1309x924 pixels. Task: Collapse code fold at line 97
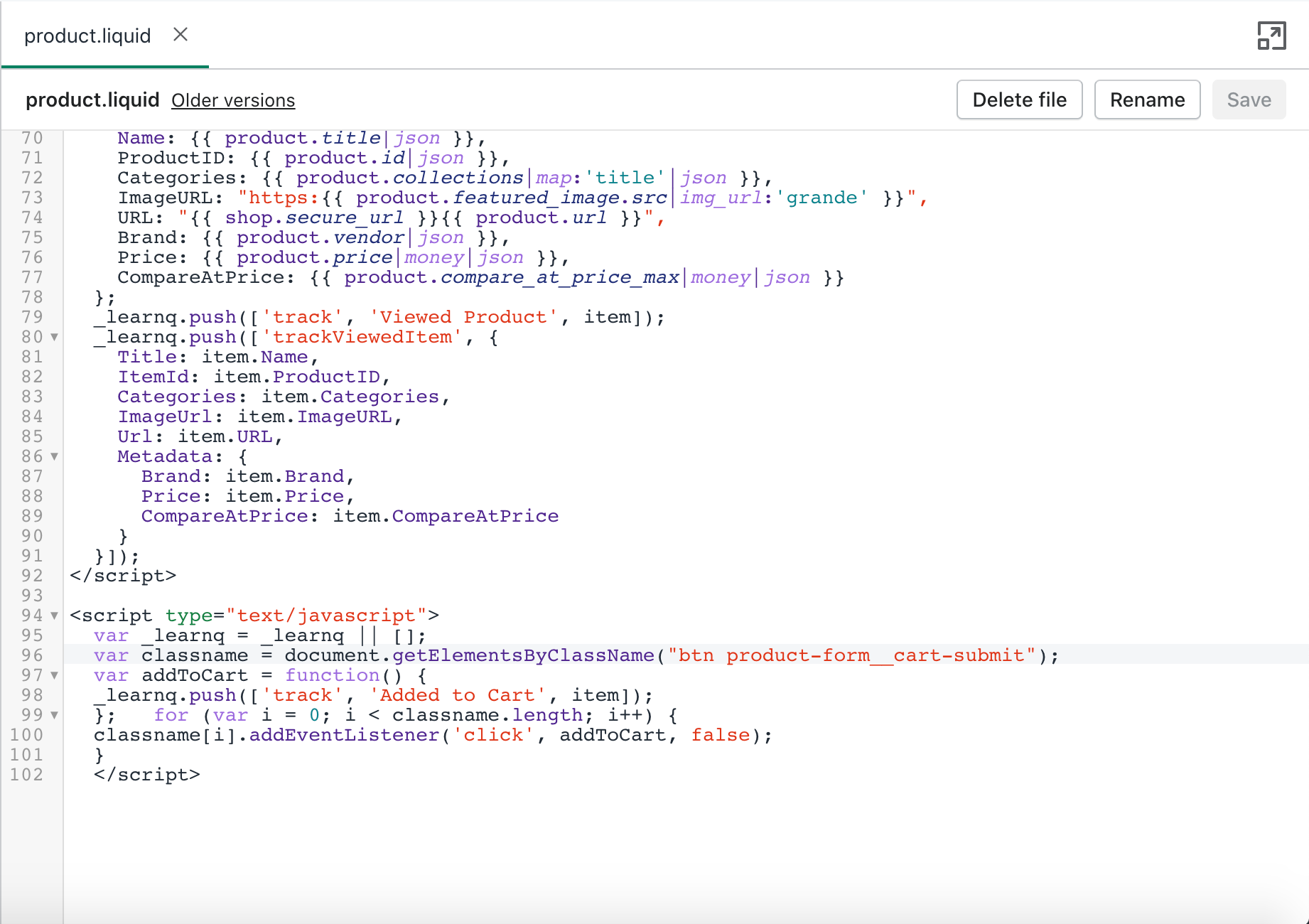point(54,675)
